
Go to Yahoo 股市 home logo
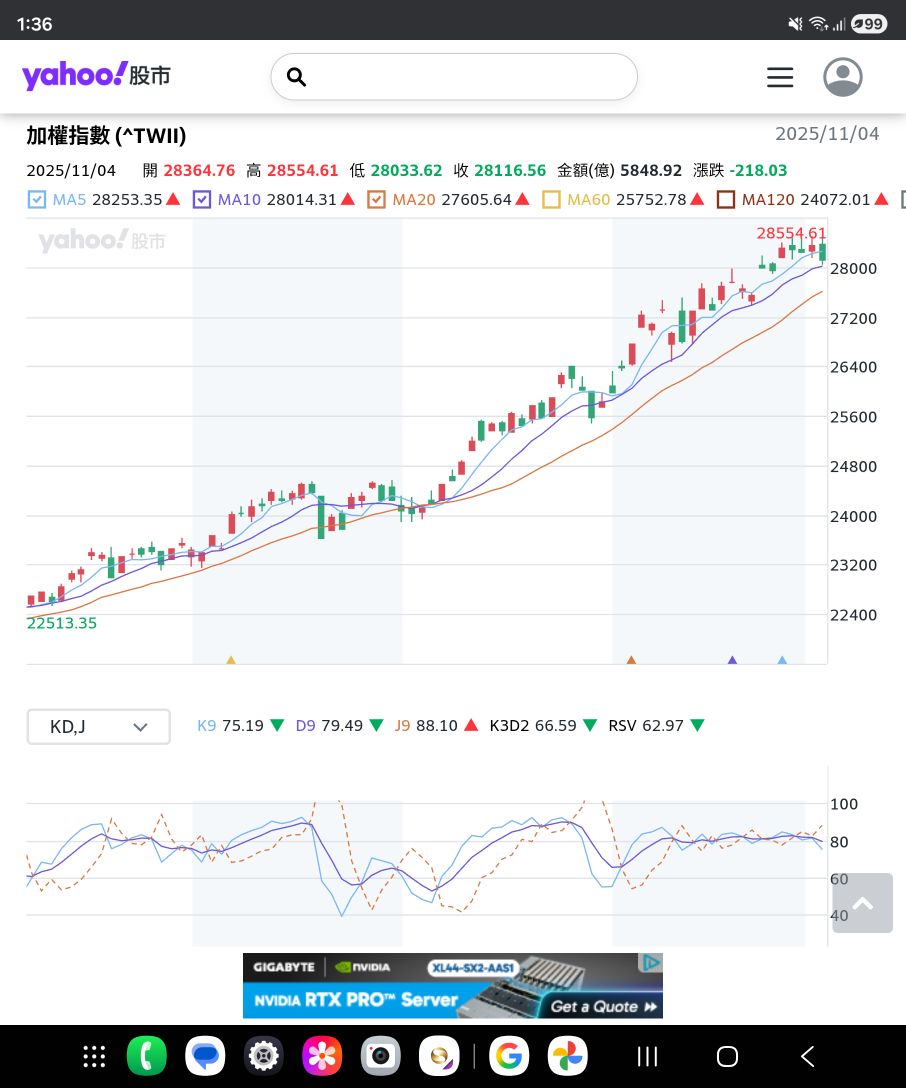[96, 75]
